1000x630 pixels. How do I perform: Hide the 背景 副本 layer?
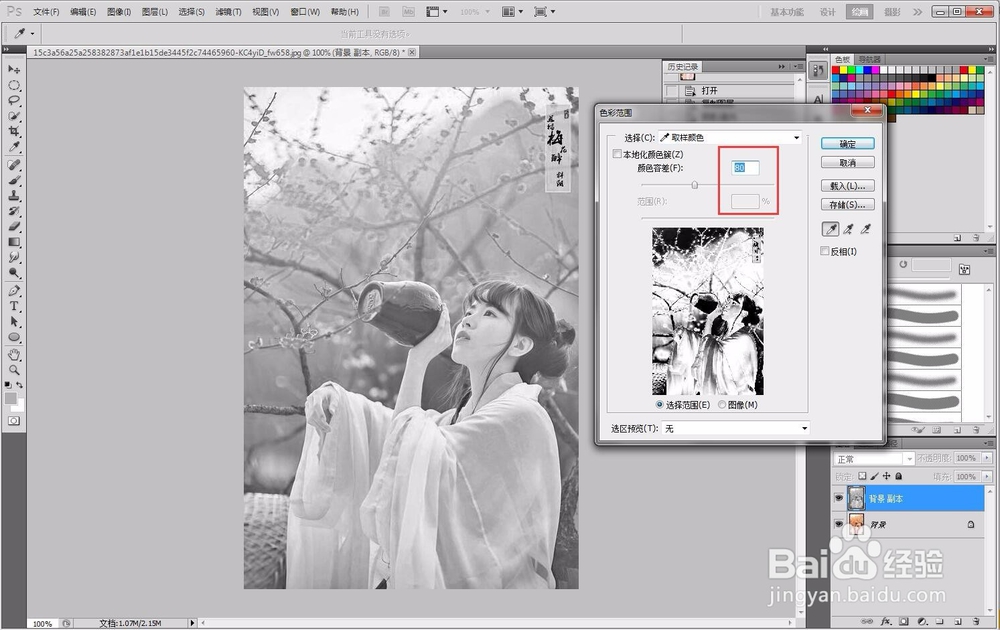(839, 498)
